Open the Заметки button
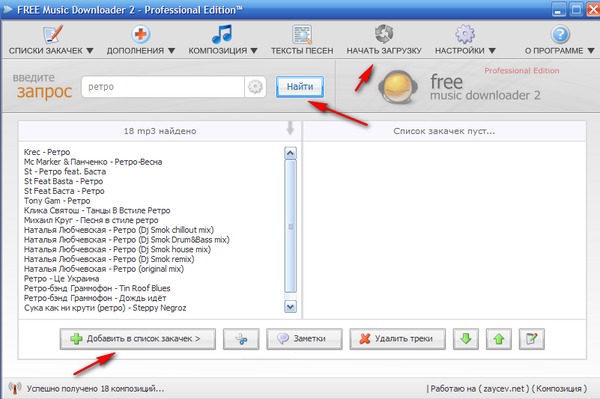 tap(304, 339)
